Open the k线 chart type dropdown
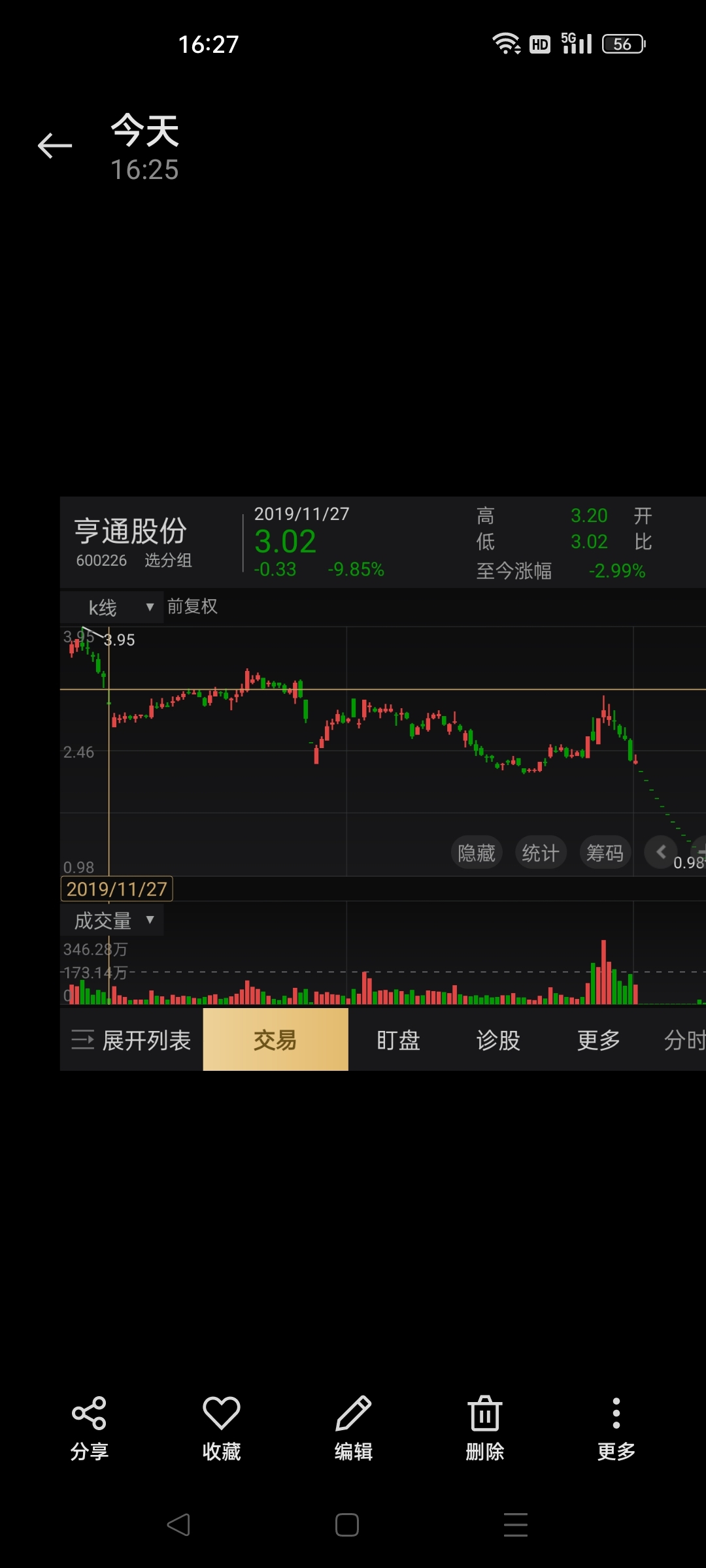 pyautogui.click(x=112, y=608)
